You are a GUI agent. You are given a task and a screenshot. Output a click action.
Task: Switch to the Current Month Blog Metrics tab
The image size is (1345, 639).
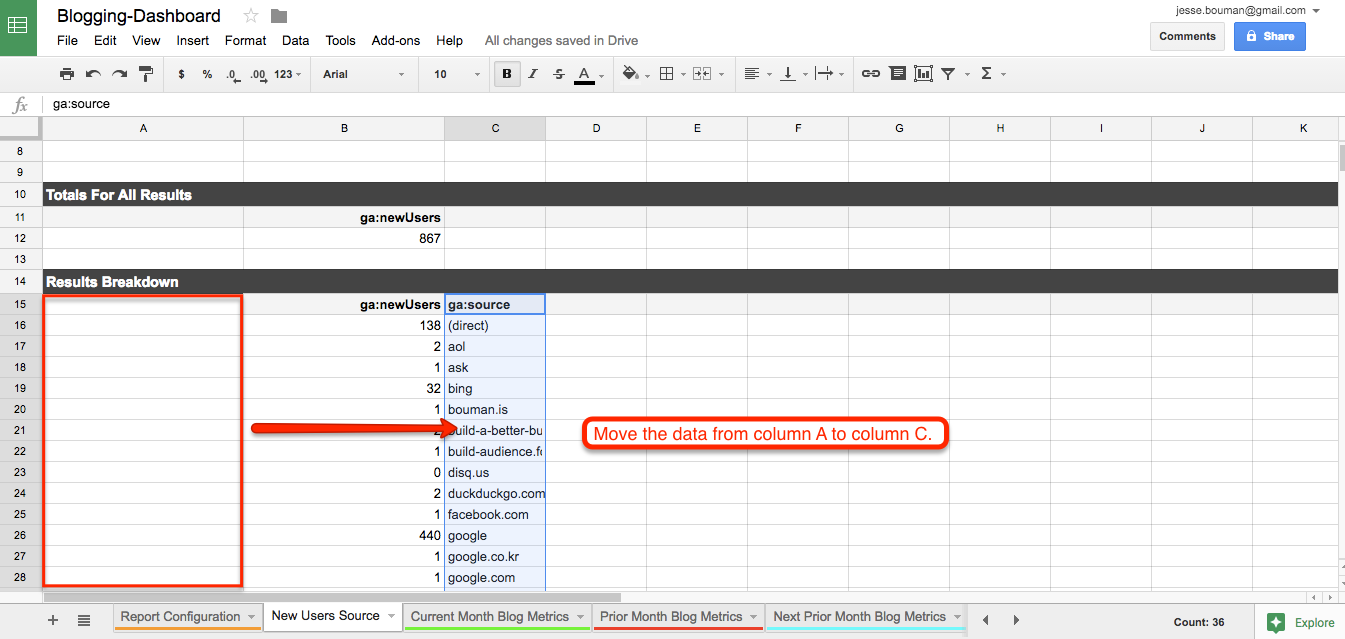[489, 616]
